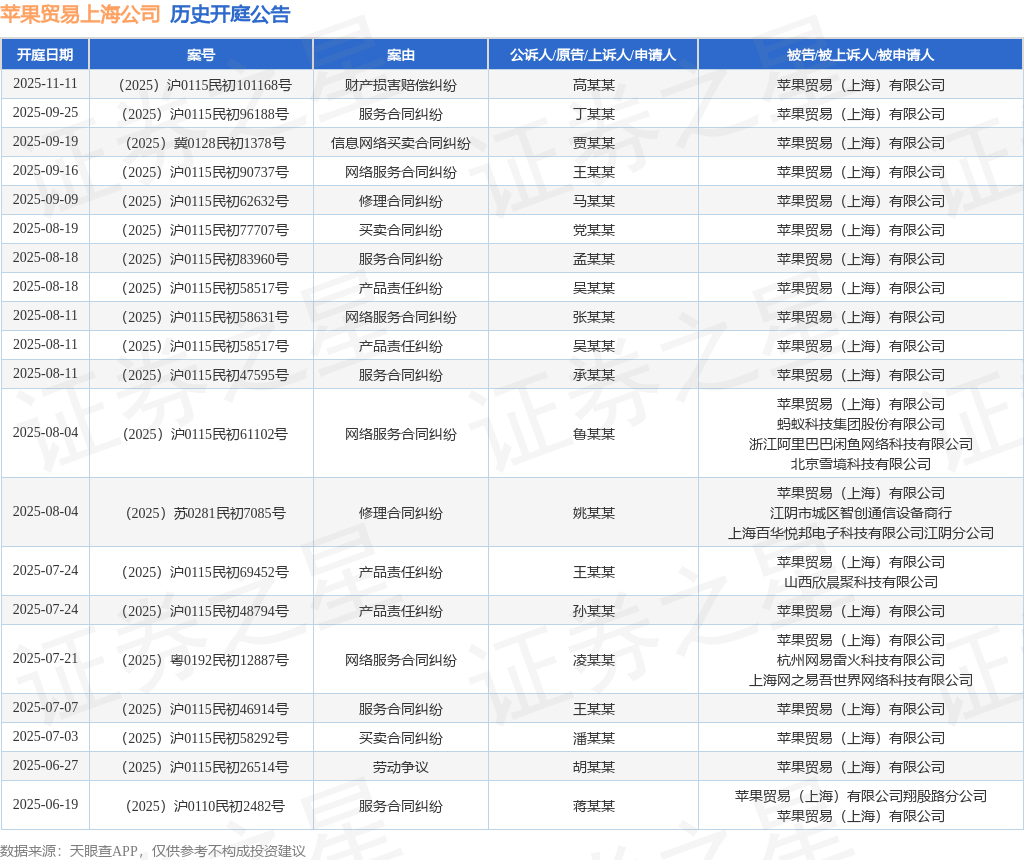Image resolution: width=1024 pixels, height=860 pixels.
Task: Click the 案号 column header
Action: click(x=201, y=55)
